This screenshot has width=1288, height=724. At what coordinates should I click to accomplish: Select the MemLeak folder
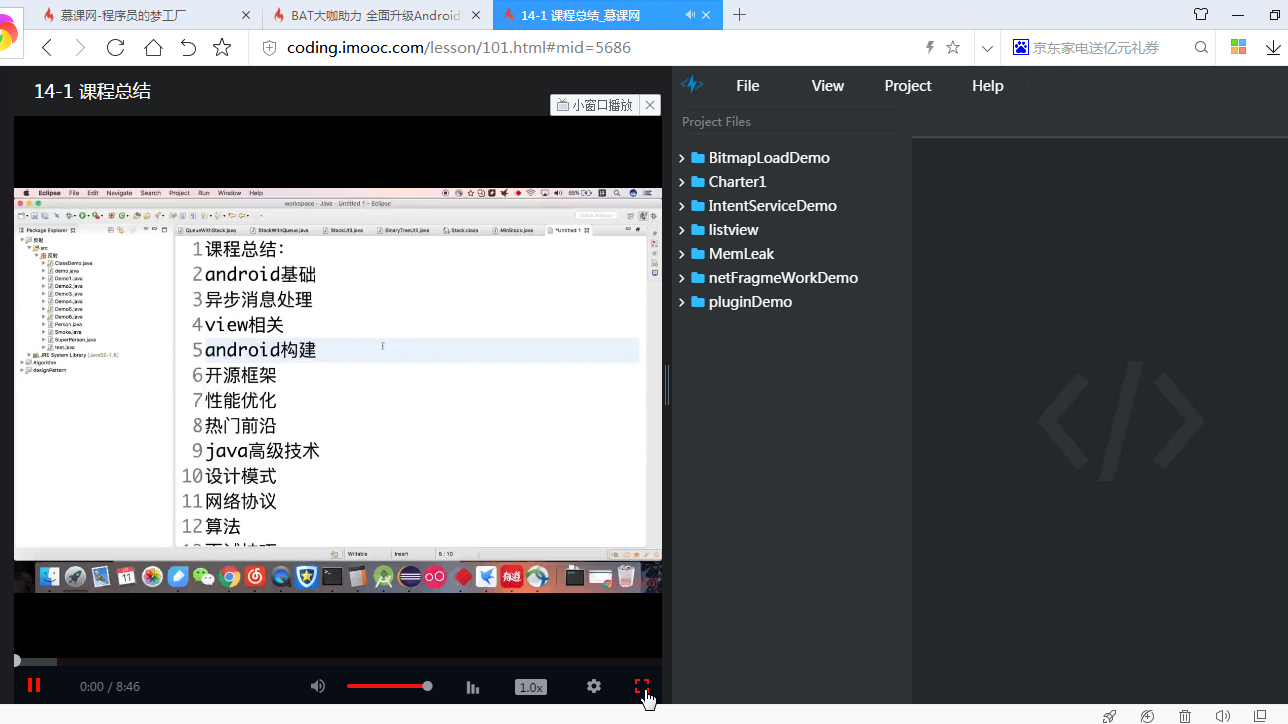741,254
